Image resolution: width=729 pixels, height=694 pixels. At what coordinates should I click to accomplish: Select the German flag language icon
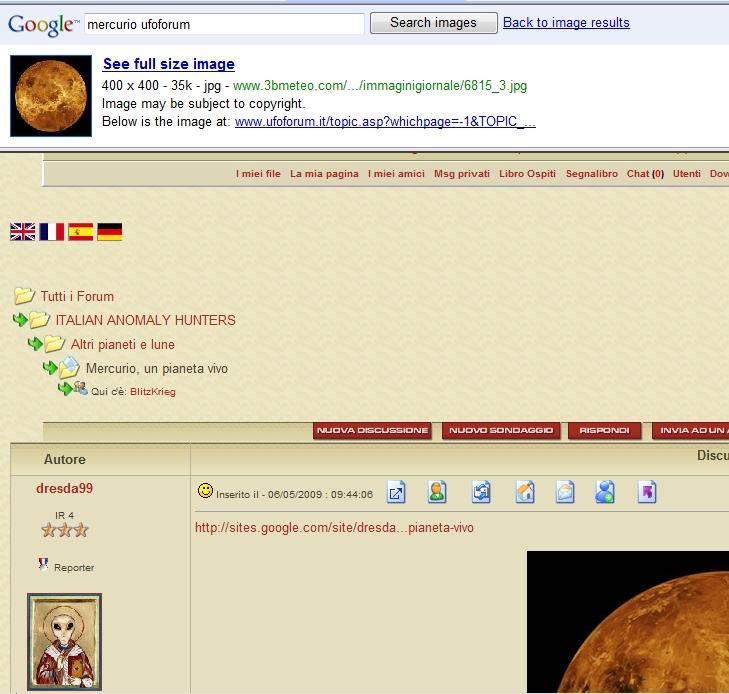point(110,231)
